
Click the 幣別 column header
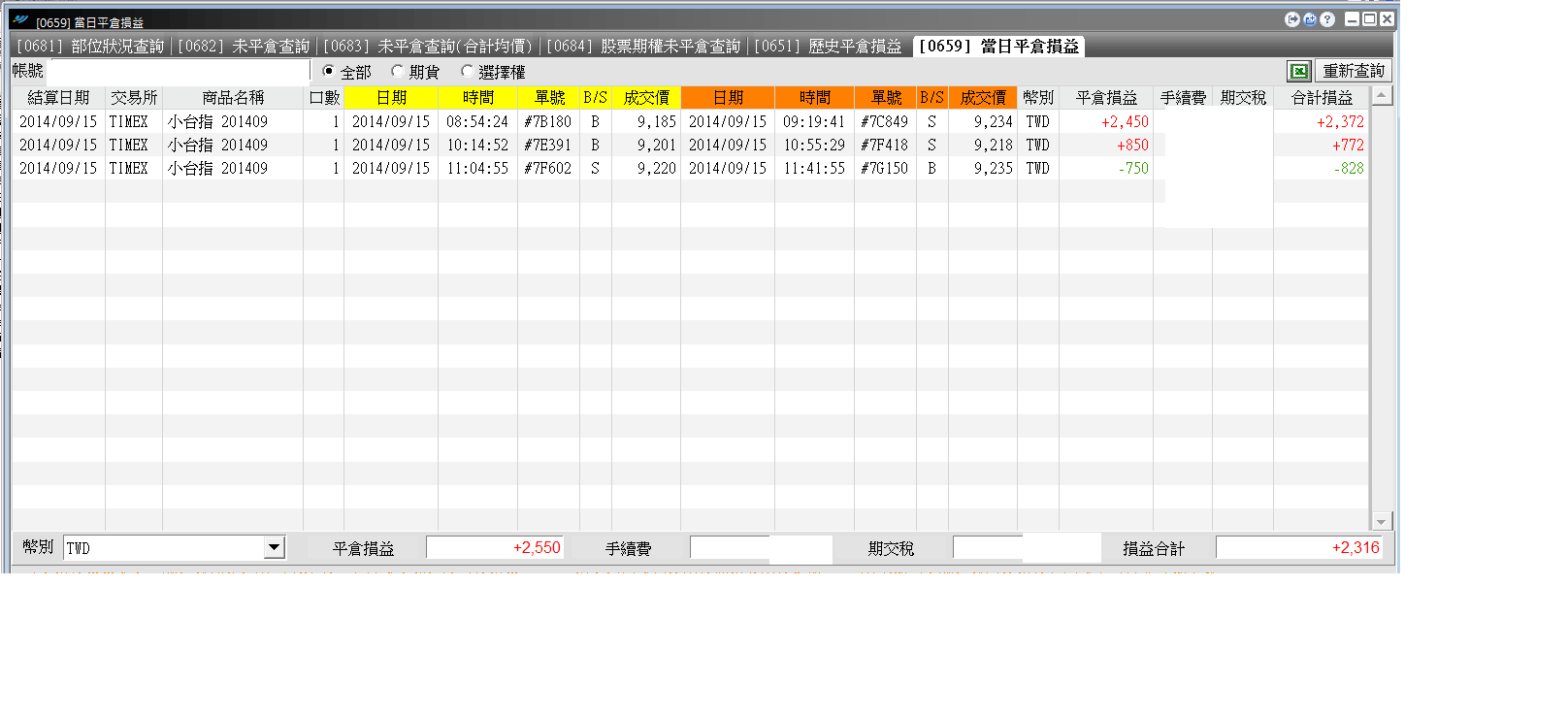(1038, 98)
